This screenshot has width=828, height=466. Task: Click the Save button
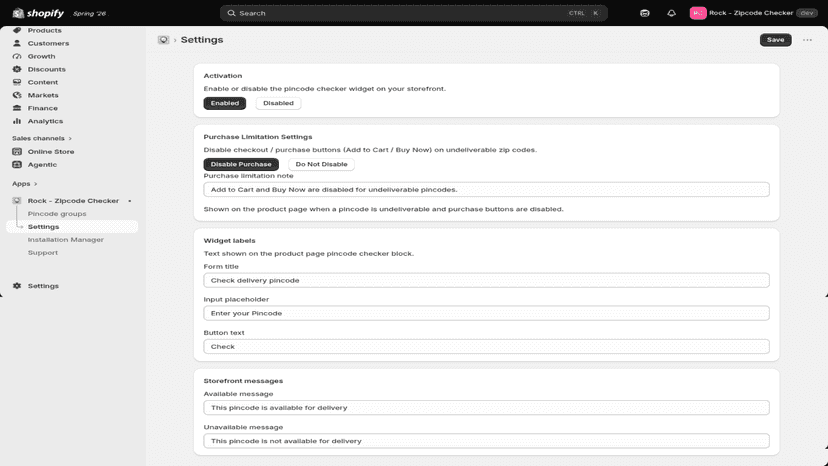coord(775,40)
